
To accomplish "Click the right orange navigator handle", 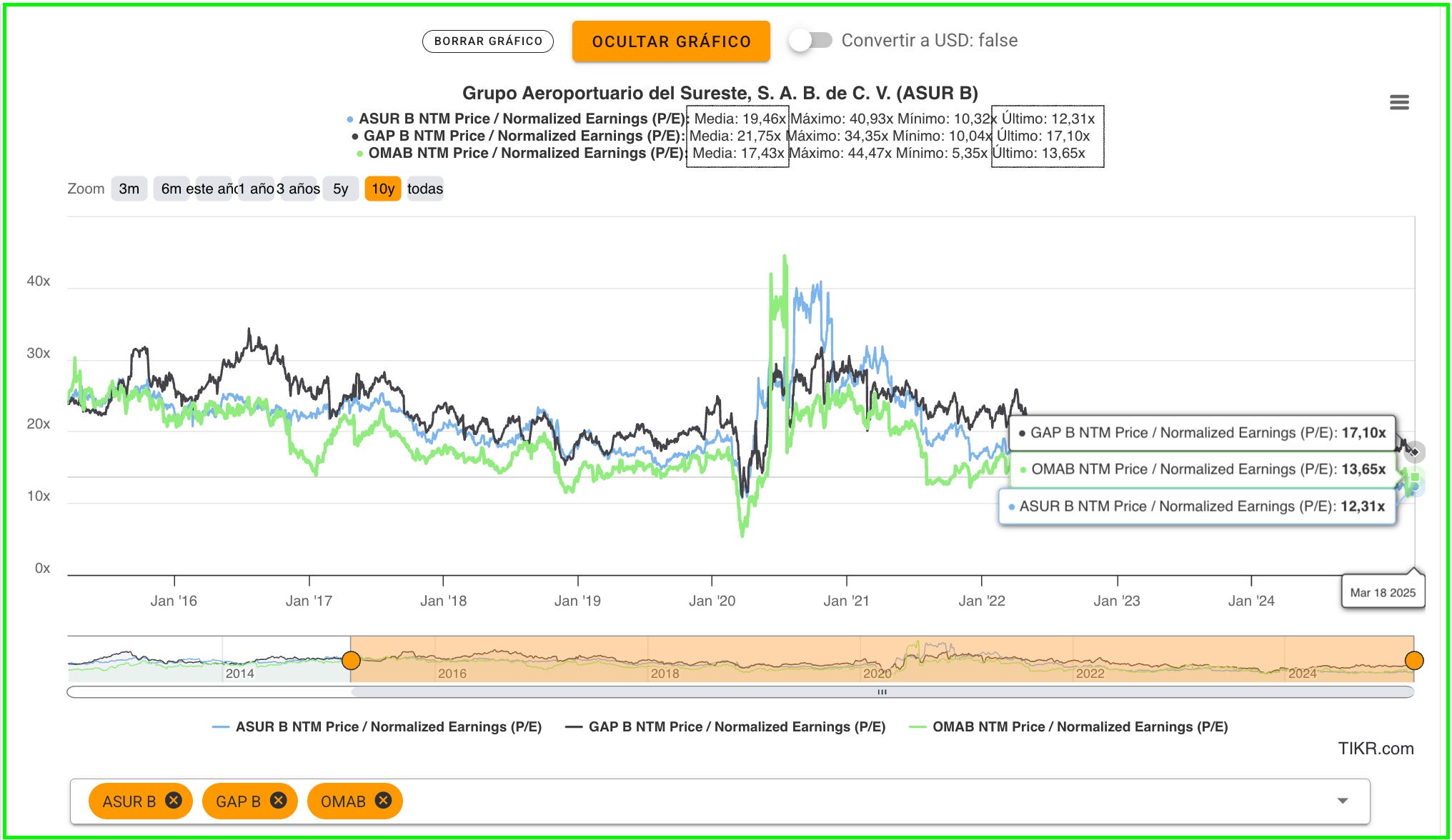I will coord(1414,660).
